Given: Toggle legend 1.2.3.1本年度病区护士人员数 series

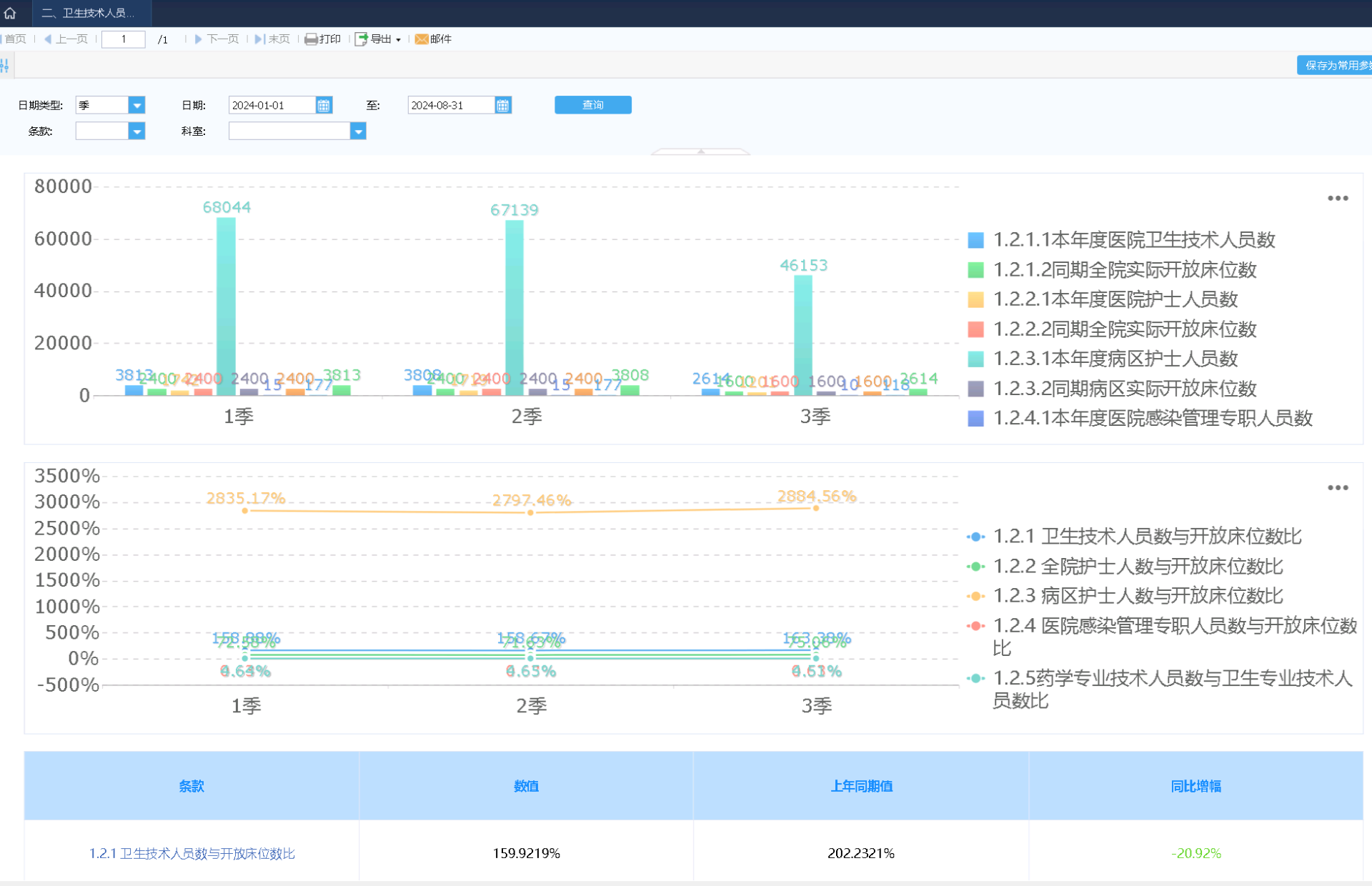Looking at the screenshot, I should click(1115, 359).
